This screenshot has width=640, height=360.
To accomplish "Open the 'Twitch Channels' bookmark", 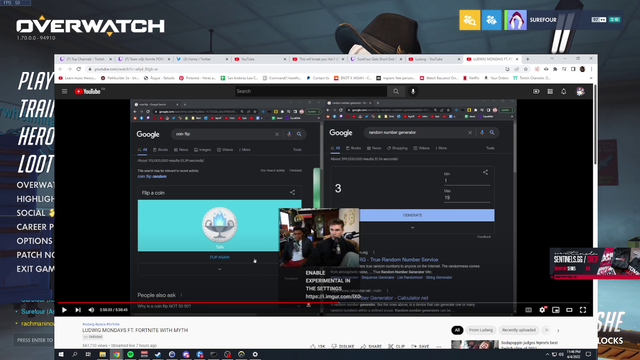I will 531,78.
